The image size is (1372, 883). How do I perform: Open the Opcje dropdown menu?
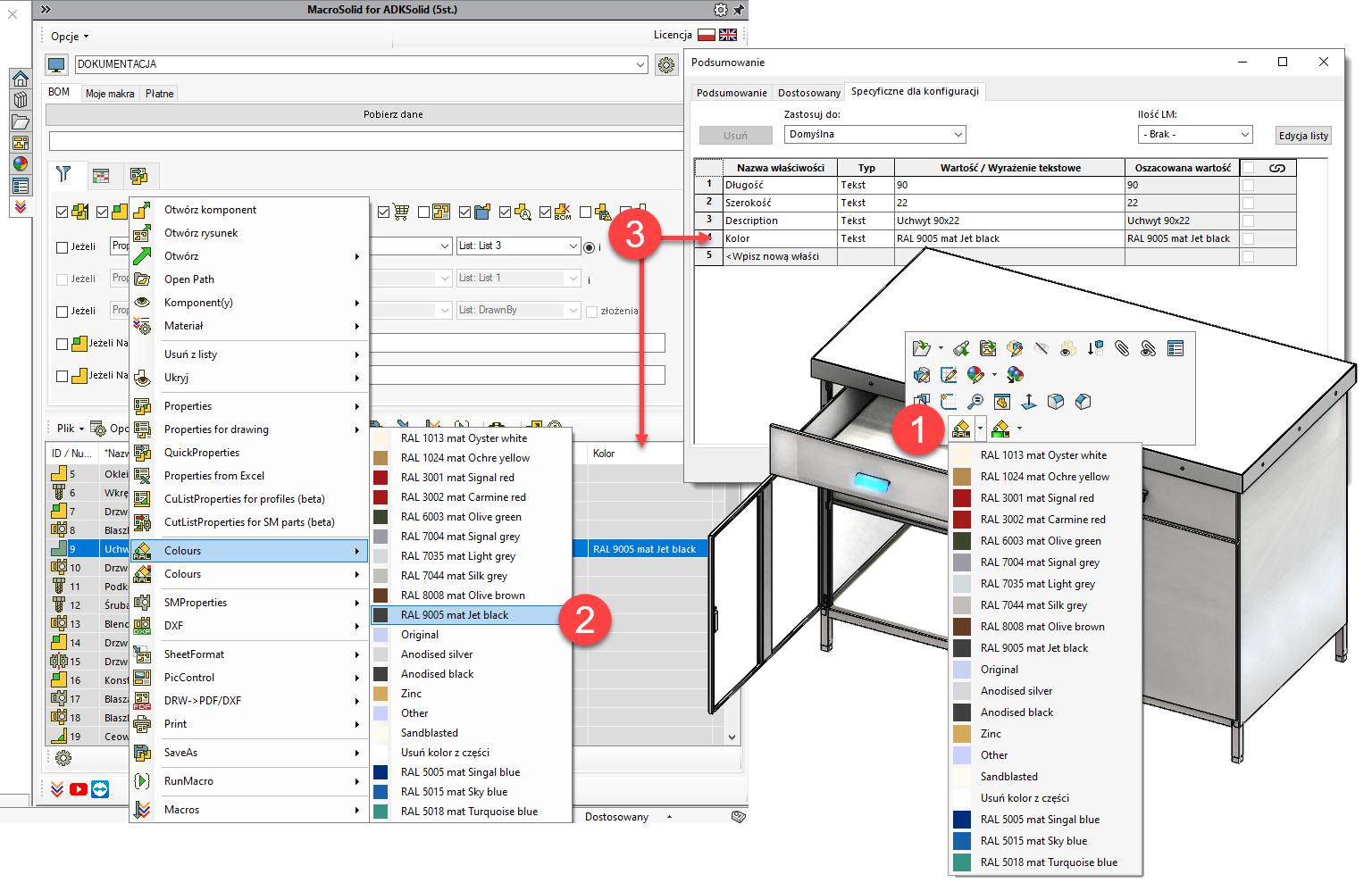click(x=70, y=37)
